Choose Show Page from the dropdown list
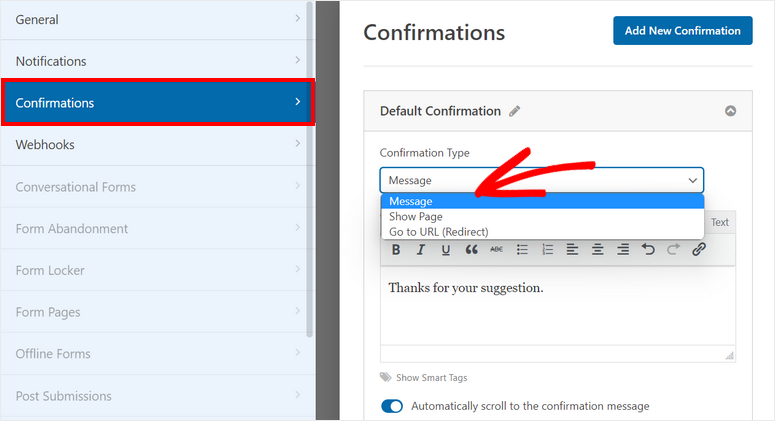The height and width of the screenshot is (421, 775). tap(416, 216)
